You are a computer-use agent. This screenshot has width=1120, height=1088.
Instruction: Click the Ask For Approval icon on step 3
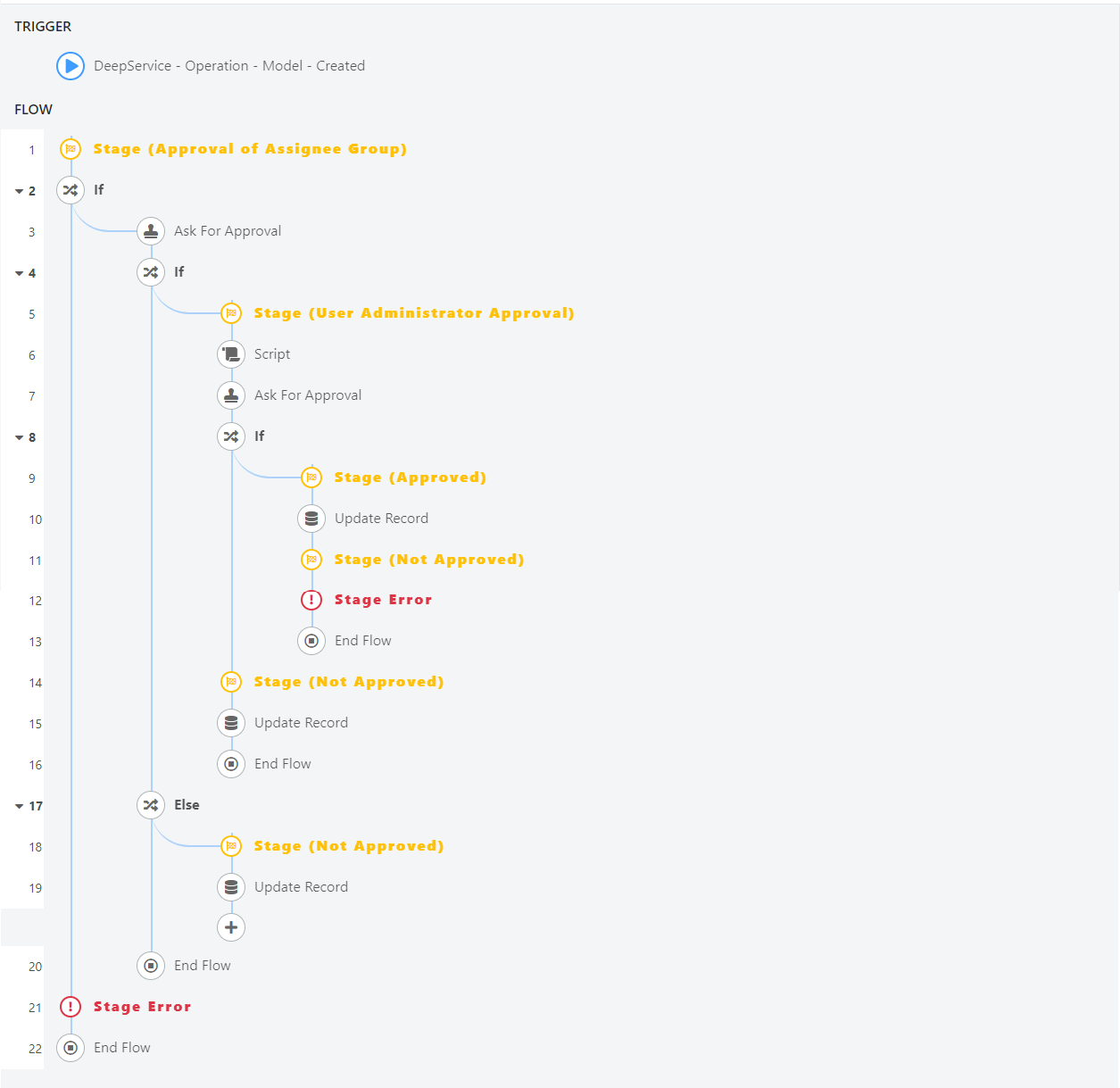coord(151,231)
